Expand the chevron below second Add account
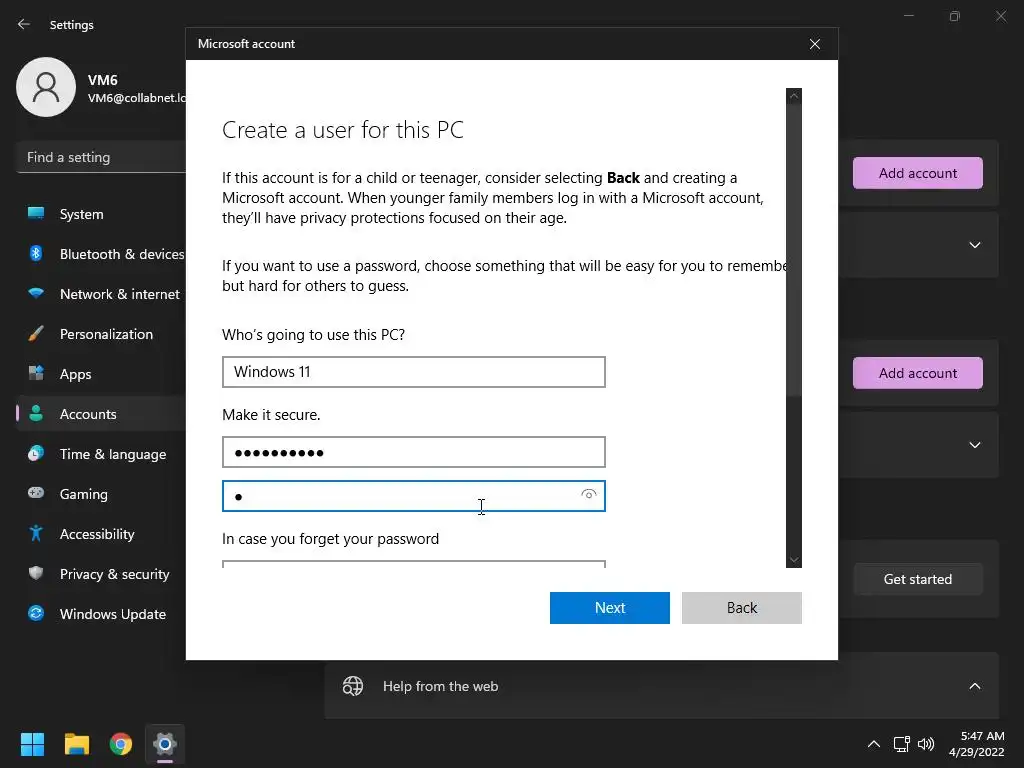The width and height of the screenshot is (1024, 768). (974, 445)
